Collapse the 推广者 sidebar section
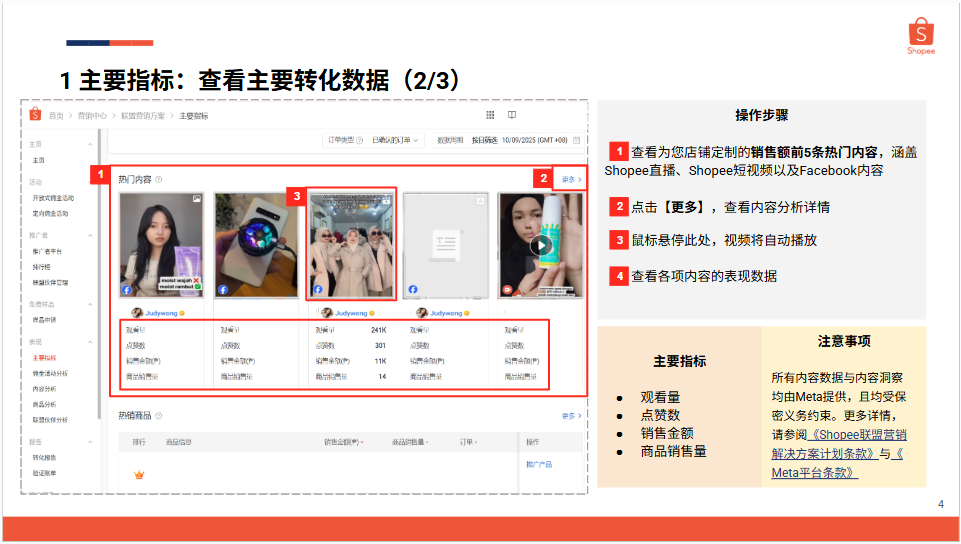This screenshot has width=961, height=544. tap(90, 235)
